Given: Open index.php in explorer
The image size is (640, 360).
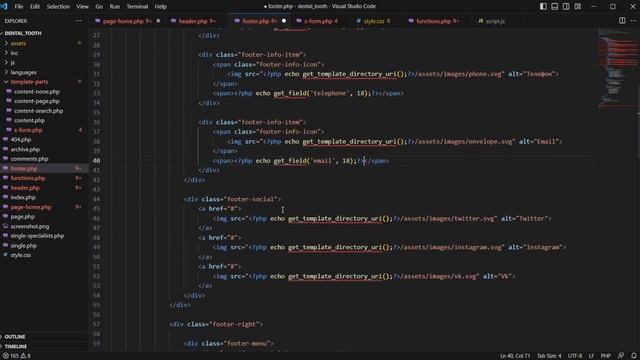Looking at the screenshot, I should click(x=44, y=198).
